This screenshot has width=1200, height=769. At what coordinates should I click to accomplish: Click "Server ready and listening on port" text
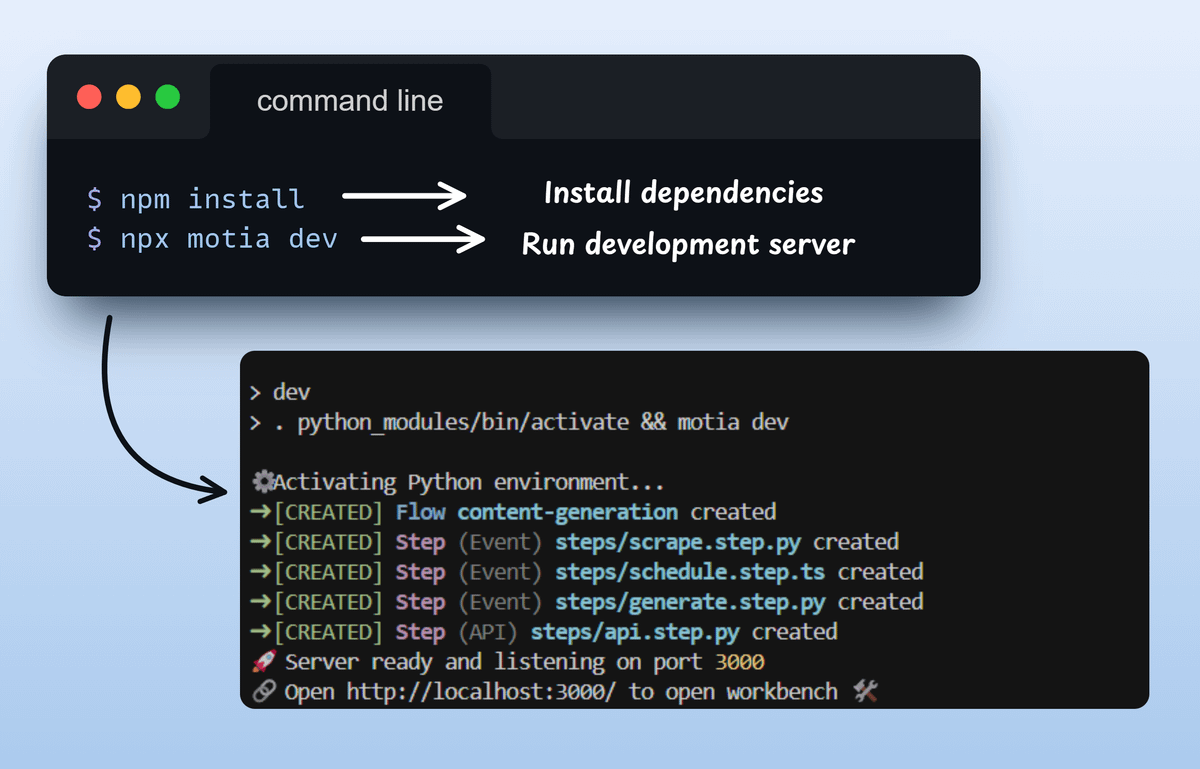click(x=495, y=662)
